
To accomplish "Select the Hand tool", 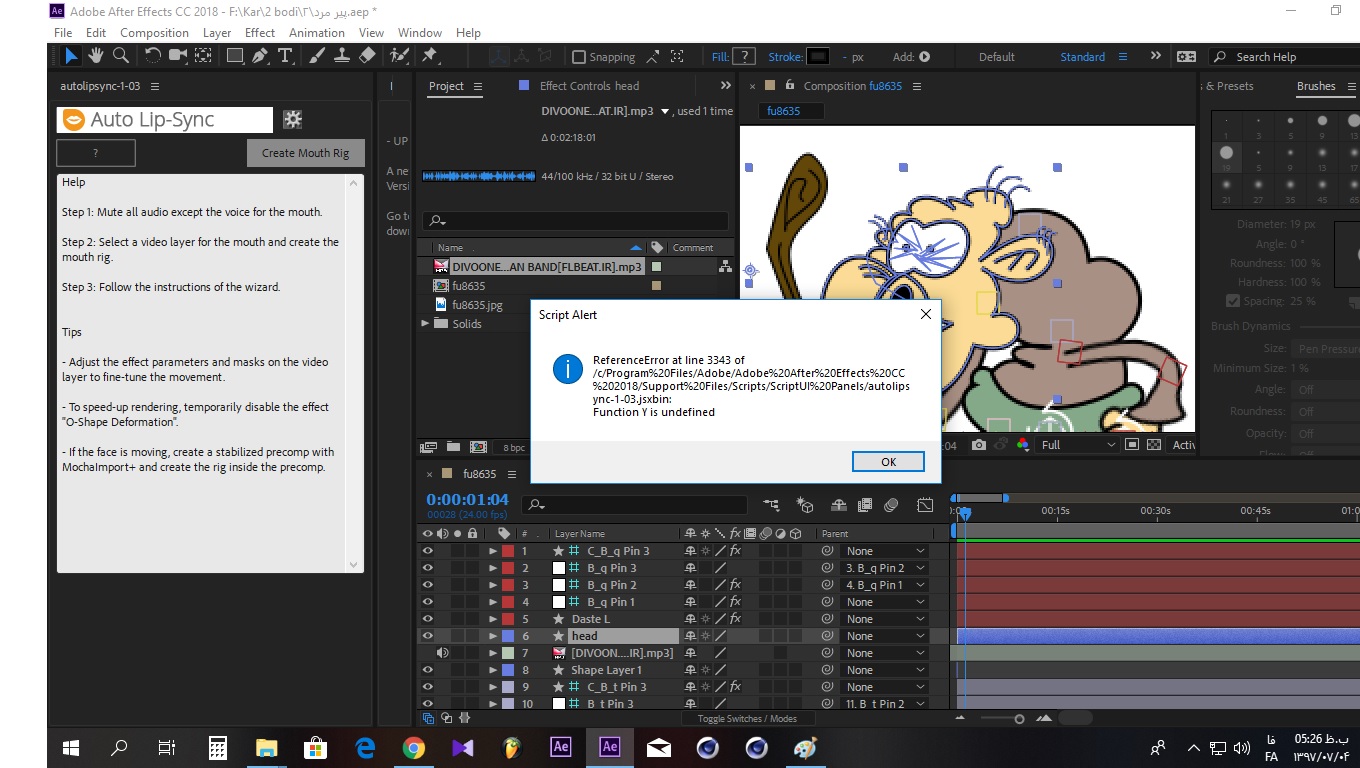I will tap(96, 56).
